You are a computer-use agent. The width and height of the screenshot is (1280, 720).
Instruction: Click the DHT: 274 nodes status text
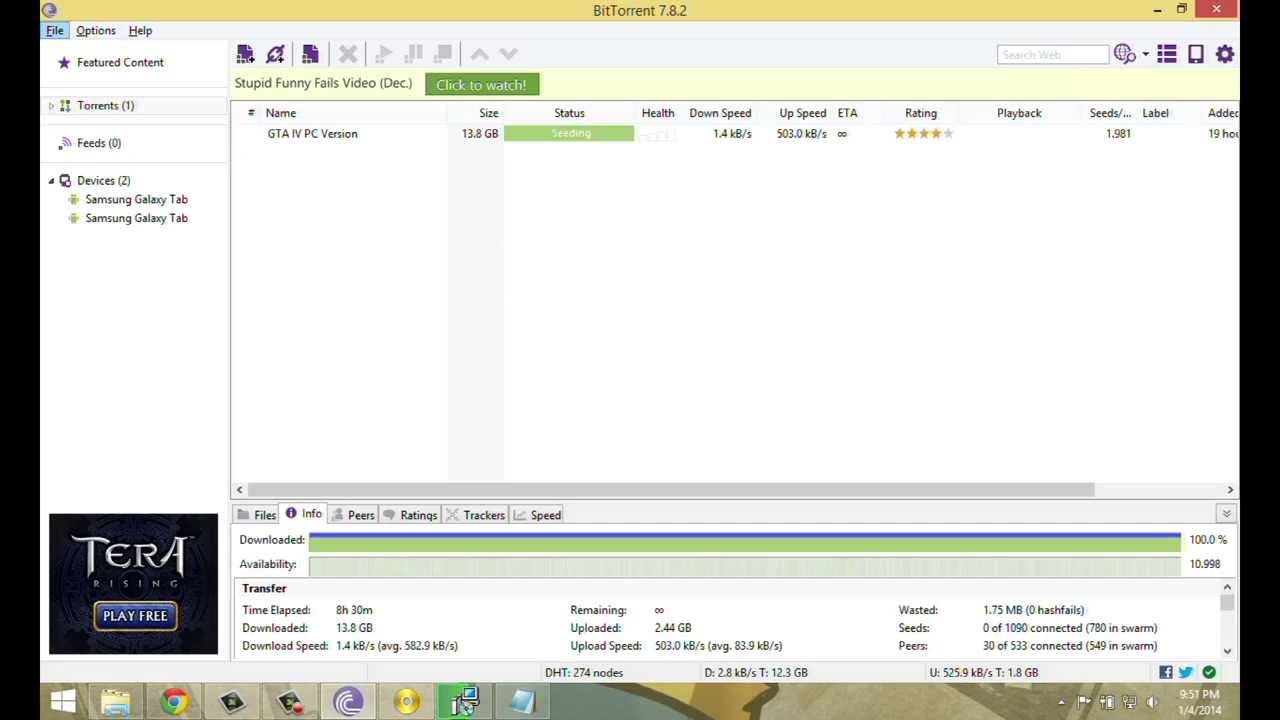(584, 673)
